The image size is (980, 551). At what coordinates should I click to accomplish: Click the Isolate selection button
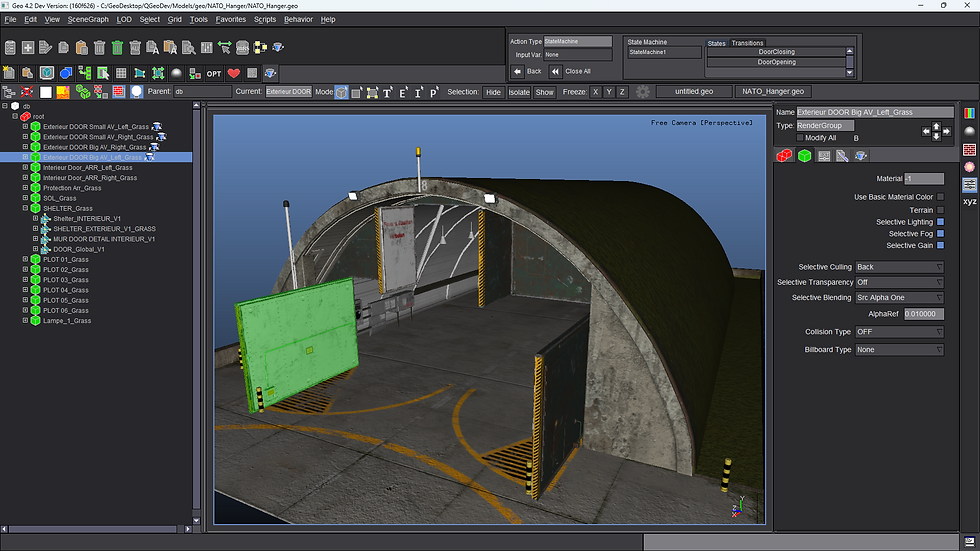[x=519, y=92]
